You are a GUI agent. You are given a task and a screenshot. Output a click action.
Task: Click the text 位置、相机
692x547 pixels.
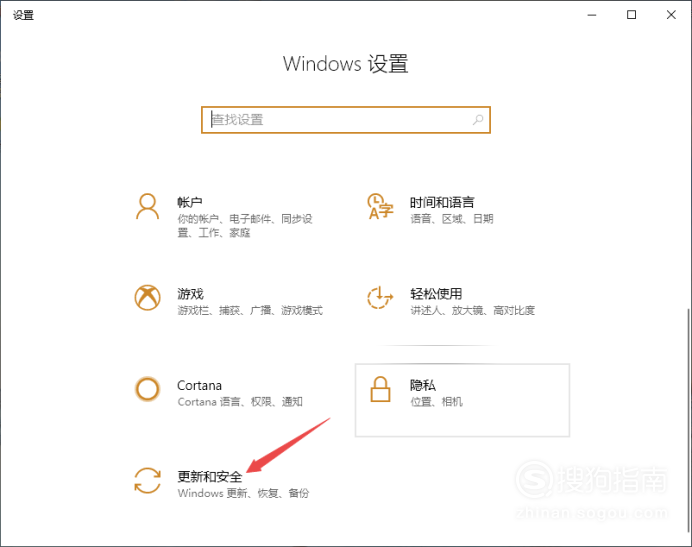436,402
